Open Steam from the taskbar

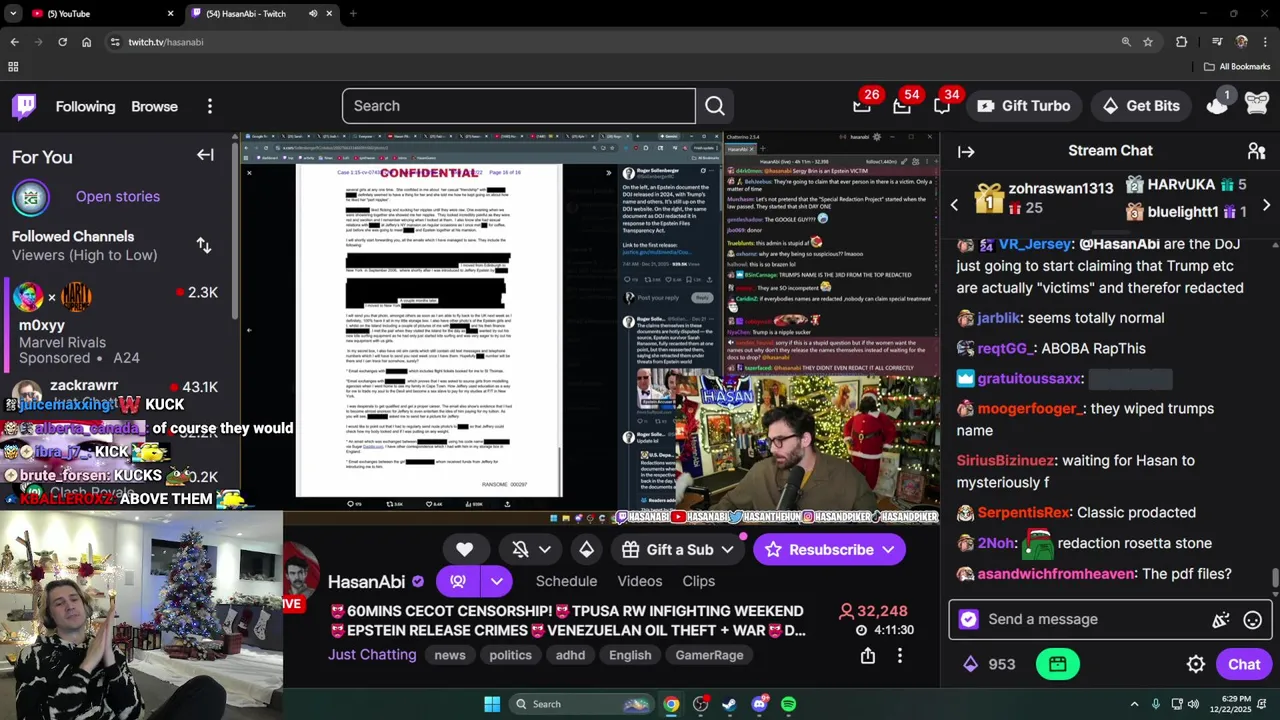pyautogui.click(x=730, y=704)
